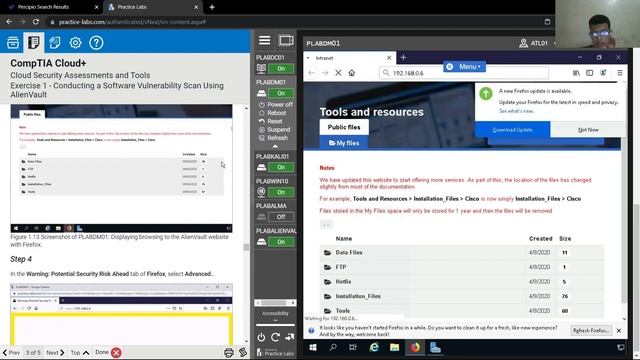Screen dimensions: 640x360
Task: Open Firefox account icon
Action: click(x=603, y=73)
